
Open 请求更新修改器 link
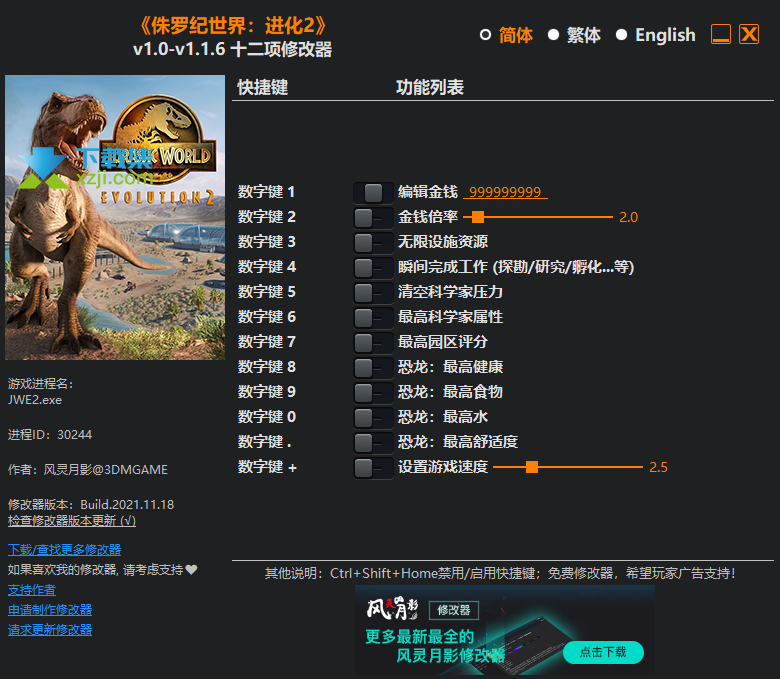point(50,630)
